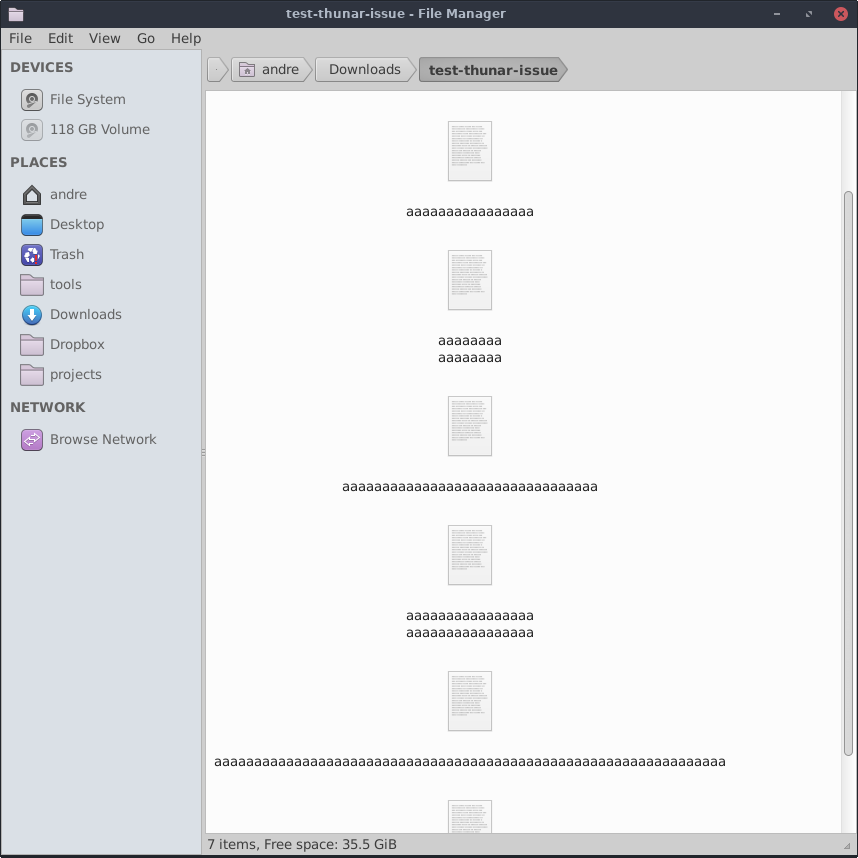Click the Desktop icon in Places
This screenshot has width=858, height=858.
pos(32,225)
